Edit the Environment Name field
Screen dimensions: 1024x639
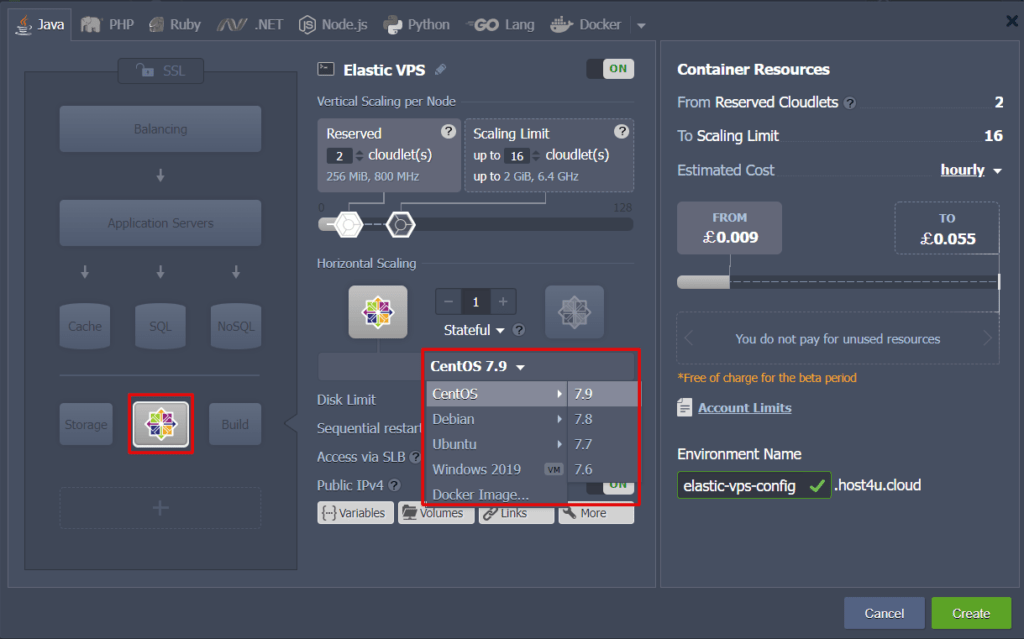pyautogui.click(x=754, y=485)
